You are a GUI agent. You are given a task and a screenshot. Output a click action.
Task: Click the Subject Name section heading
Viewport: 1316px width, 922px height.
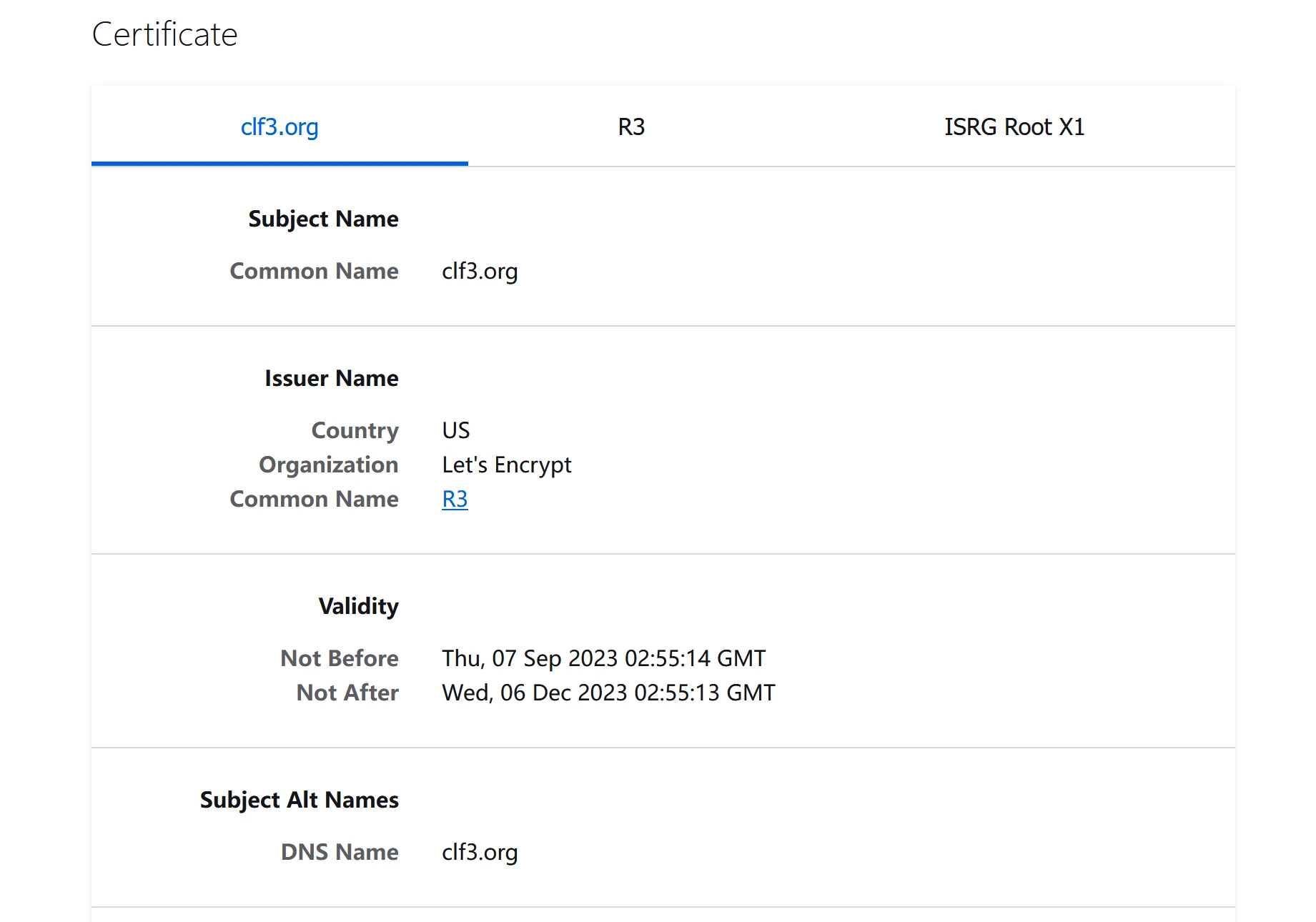pos(323,219)
